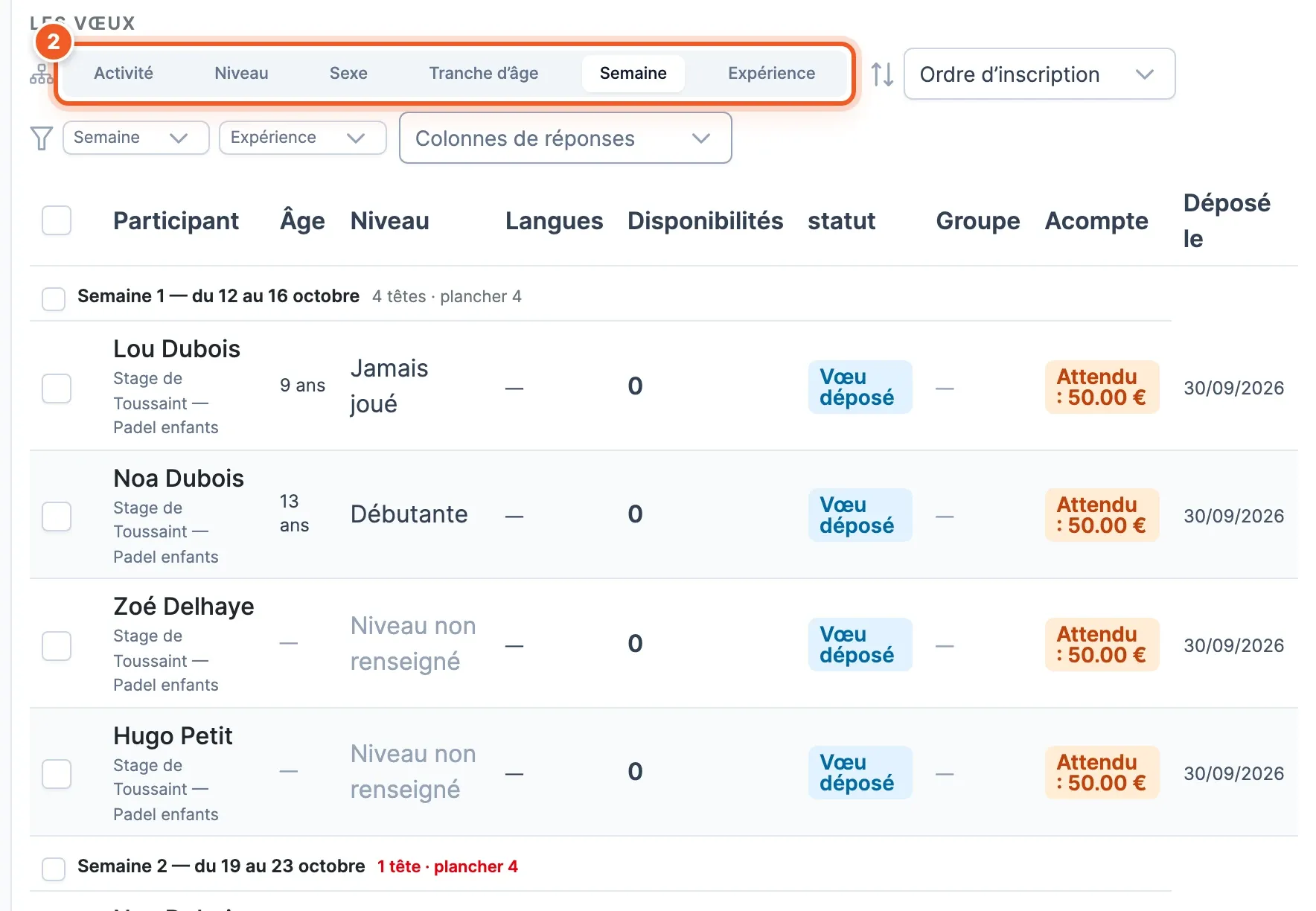The height and width of the screenshot is (911, 1316).
Task: Group by Tranche d'âge tab
Action: point(484,73)
